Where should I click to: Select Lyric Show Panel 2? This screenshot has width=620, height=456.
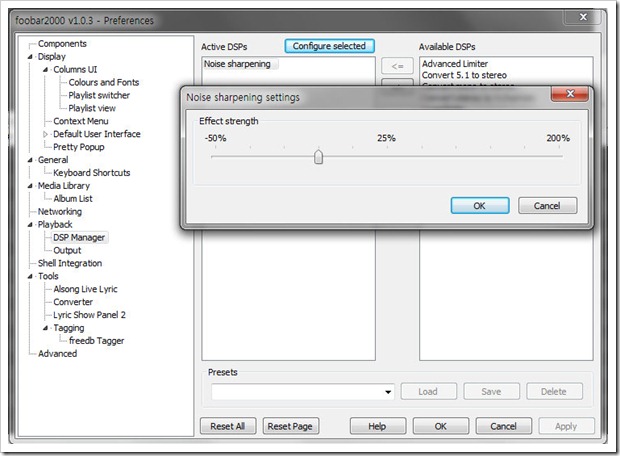tap(89, 315)
